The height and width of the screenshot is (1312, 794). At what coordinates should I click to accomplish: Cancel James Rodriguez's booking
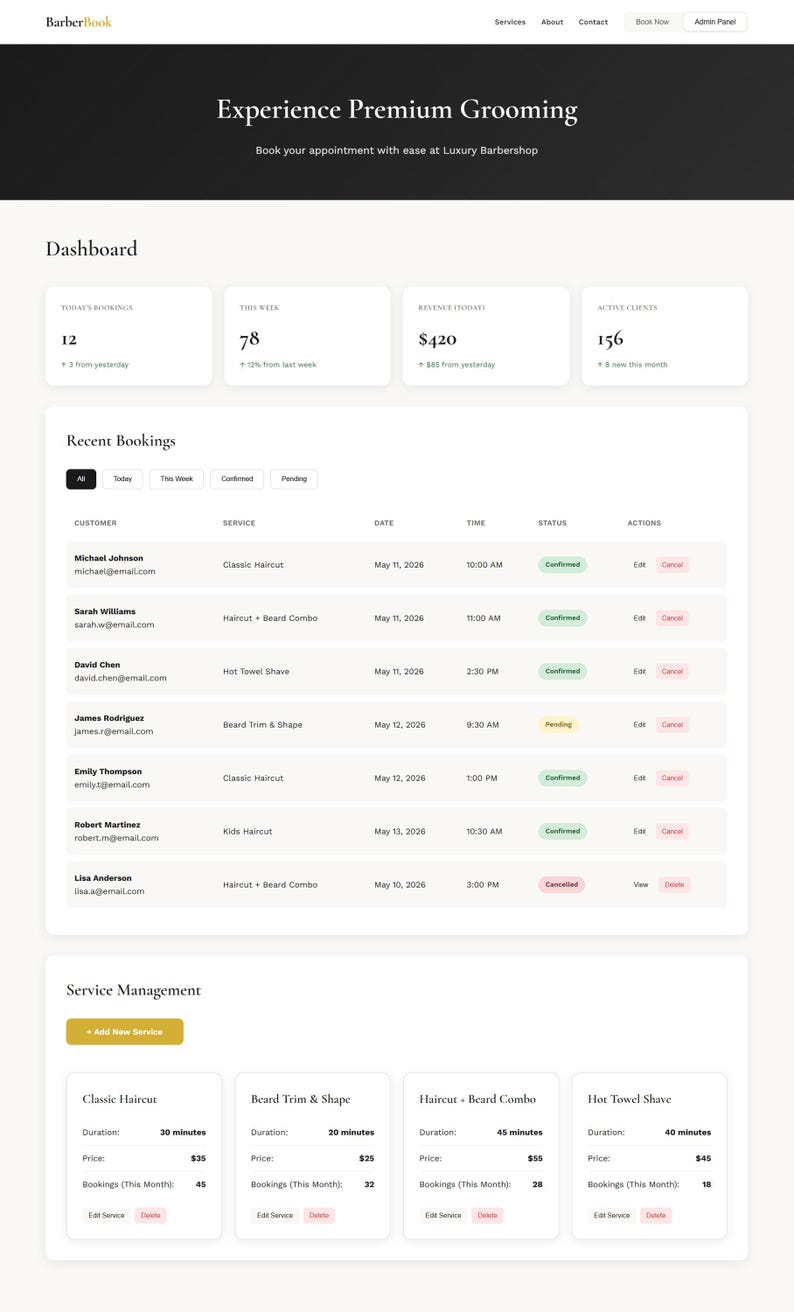pos(672,725)
